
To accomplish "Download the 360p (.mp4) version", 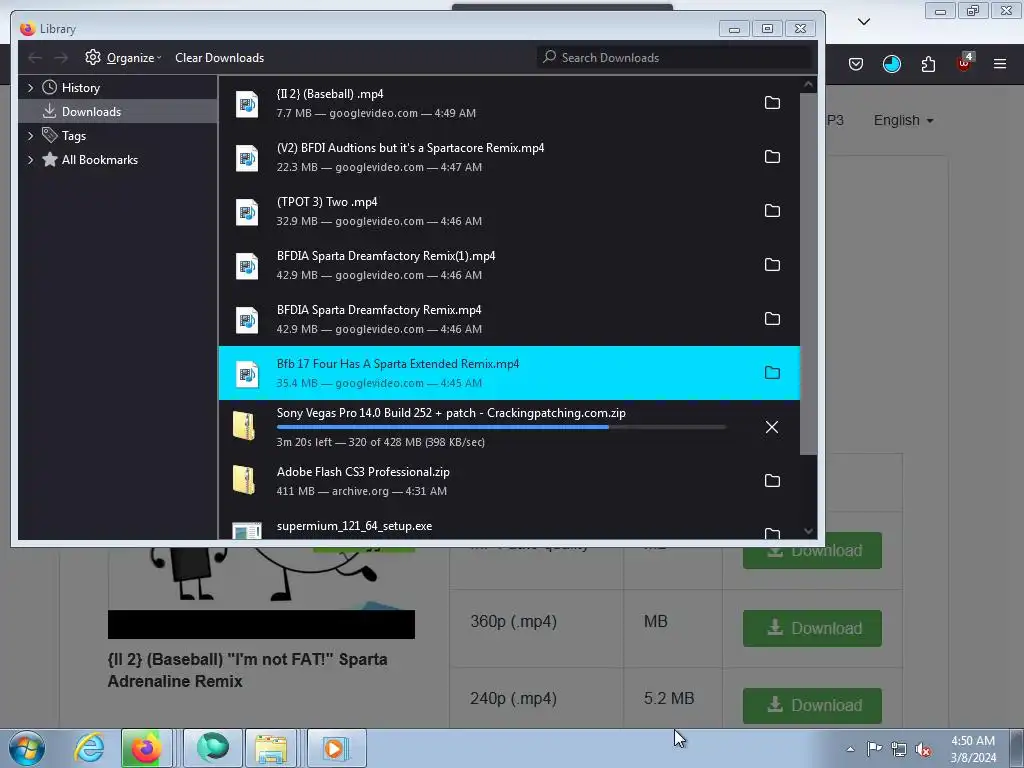I will (812, 628).
